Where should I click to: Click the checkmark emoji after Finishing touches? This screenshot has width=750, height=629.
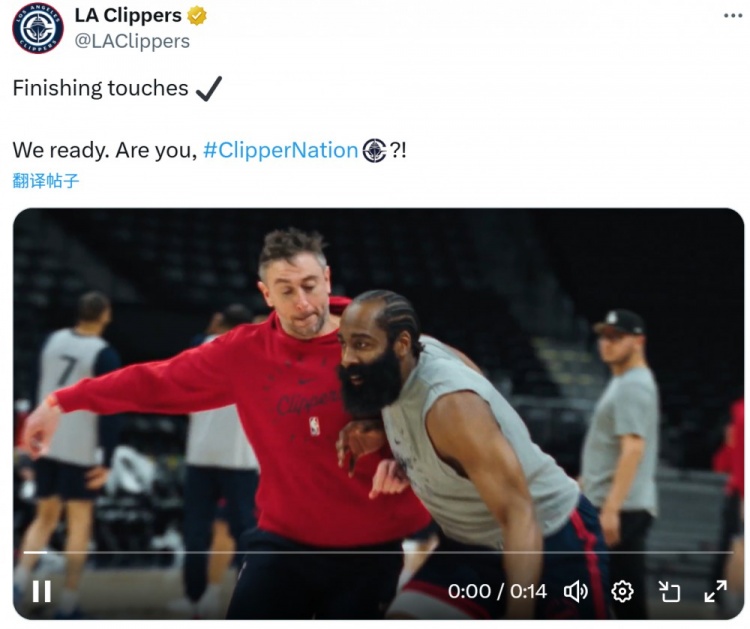(209, 88)
